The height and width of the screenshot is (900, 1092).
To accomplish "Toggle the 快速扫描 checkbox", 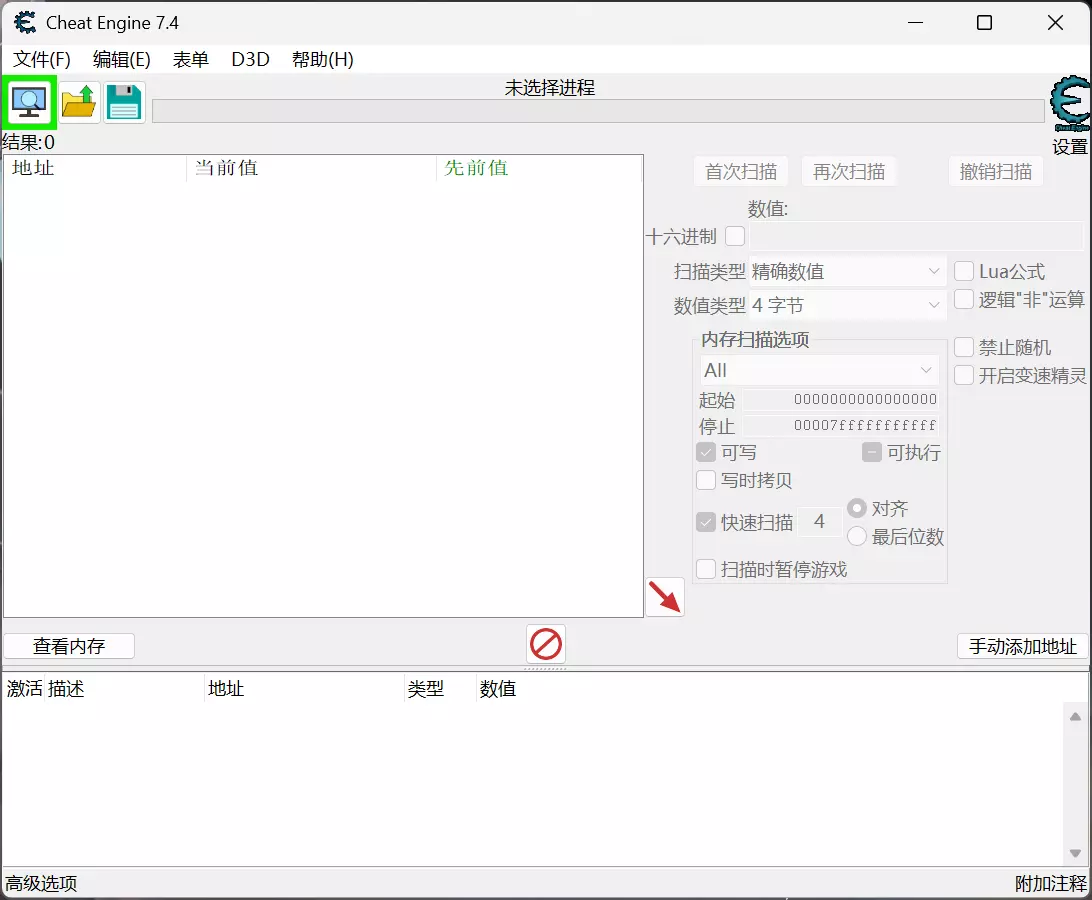I will click(706, 522).
